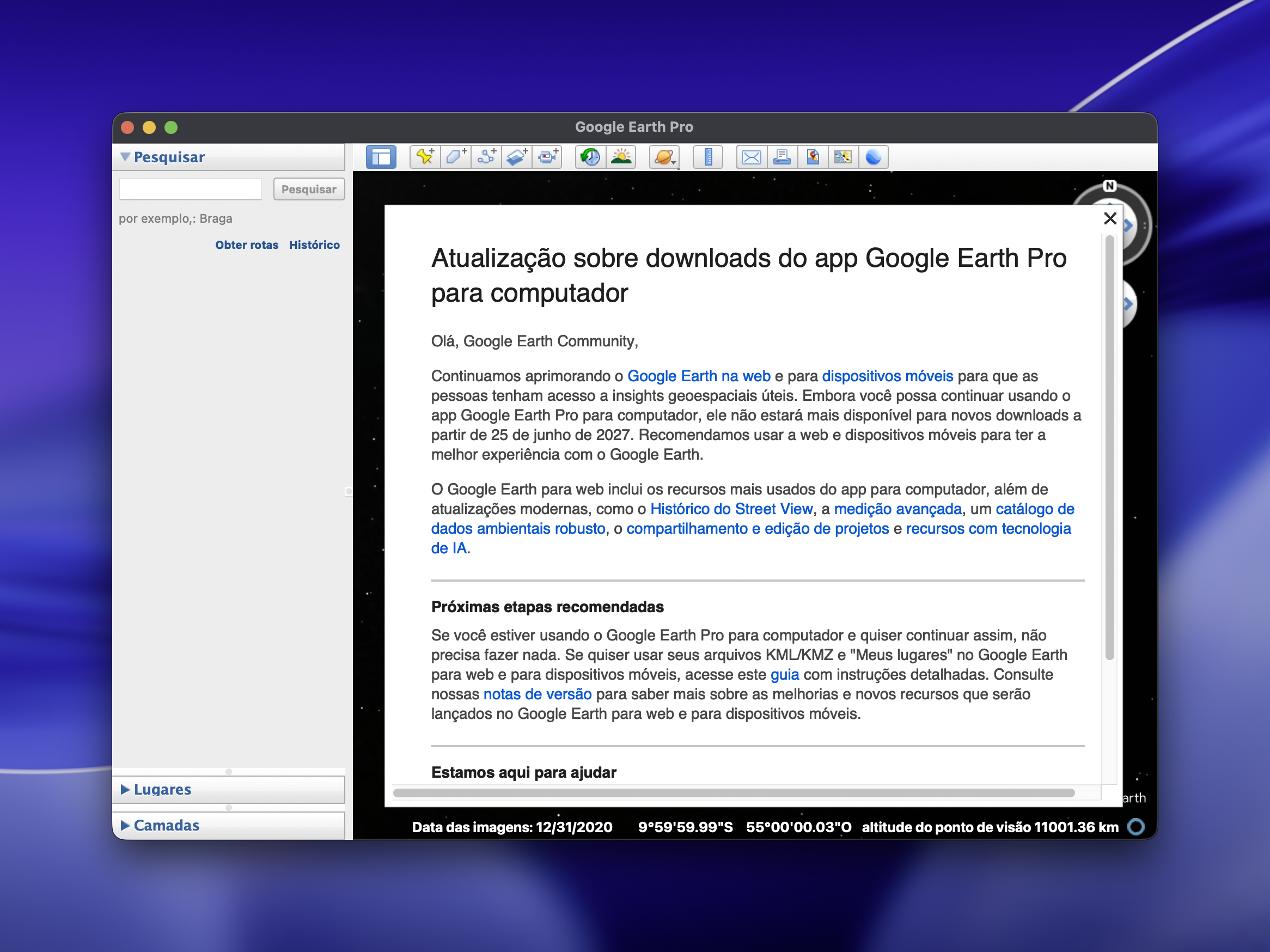Screen dimensions: 1270x952
Task: Click the longitude 55°00'00.03"O readout
Action: (798, 827)
